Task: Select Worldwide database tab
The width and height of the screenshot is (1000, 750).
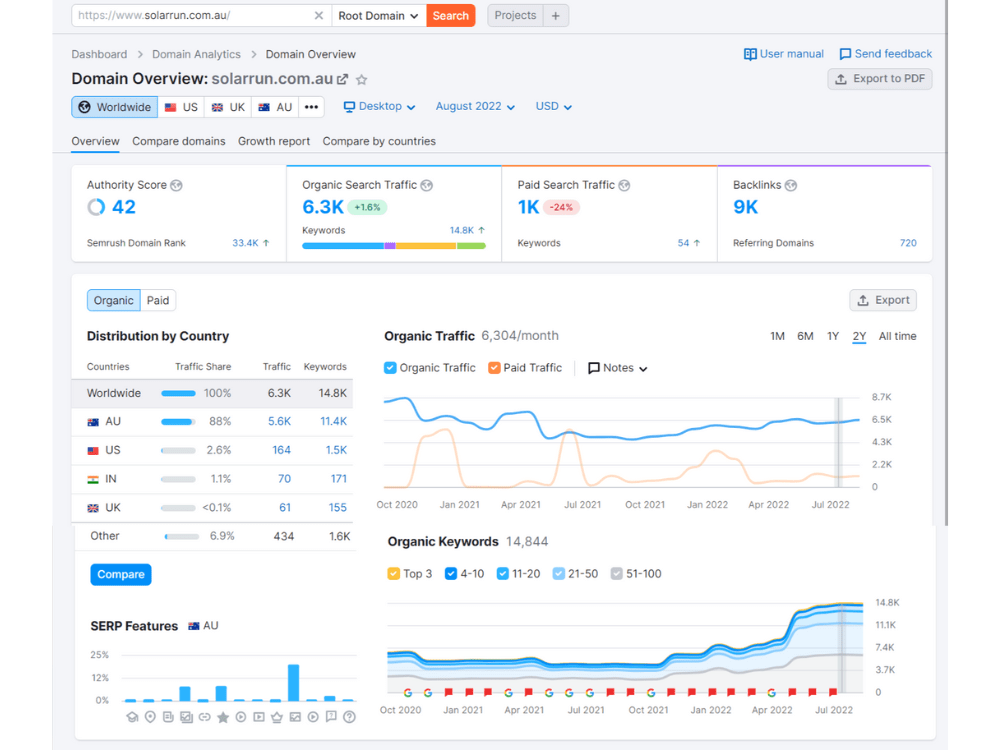Action: click(x=115, y=107)
